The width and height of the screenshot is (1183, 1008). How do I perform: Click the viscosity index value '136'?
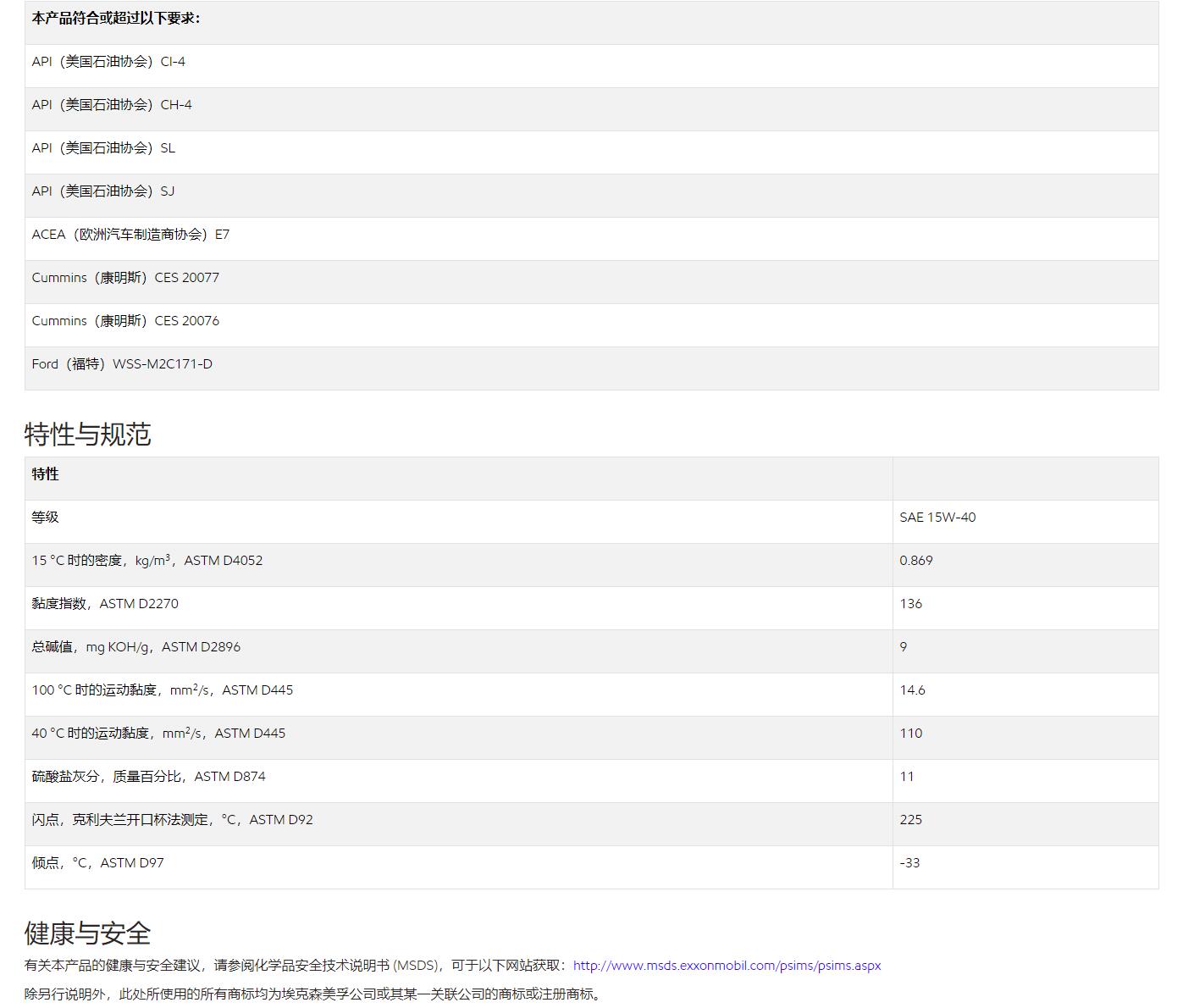pyautogui.click(x=911, y=604)
